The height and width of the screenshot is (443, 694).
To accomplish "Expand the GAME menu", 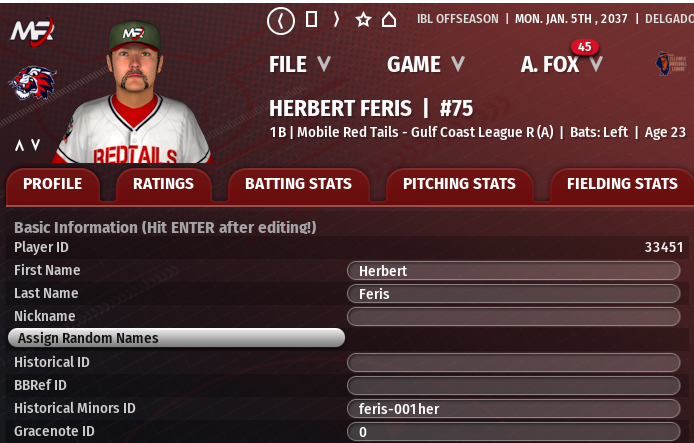I will click(425, 64).
